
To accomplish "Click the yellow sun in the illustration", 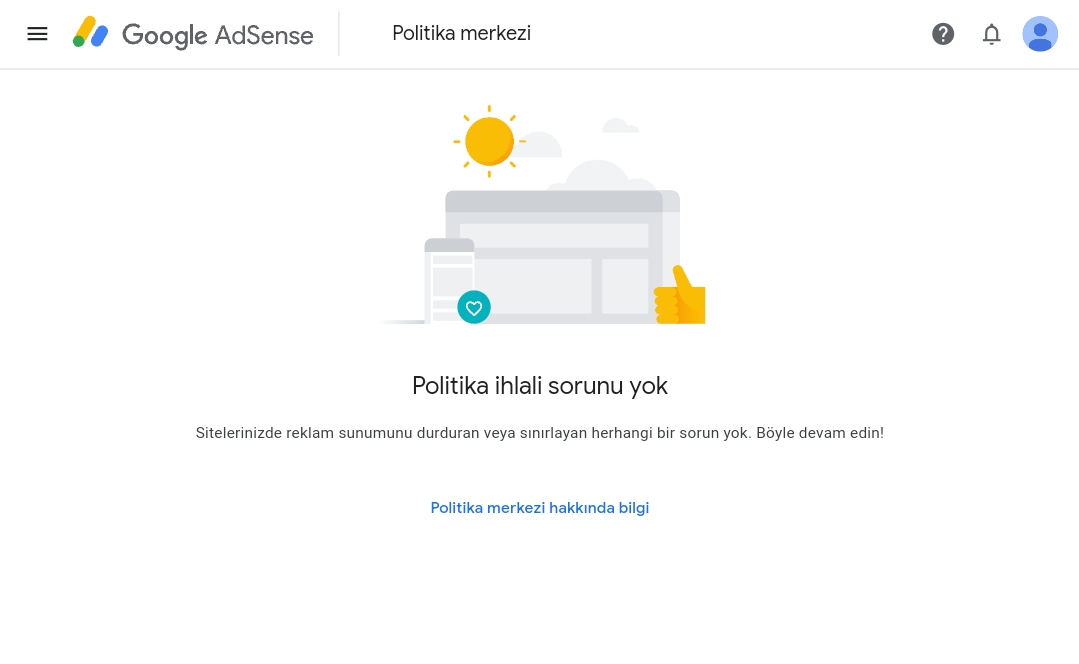I will pos(489,141).
